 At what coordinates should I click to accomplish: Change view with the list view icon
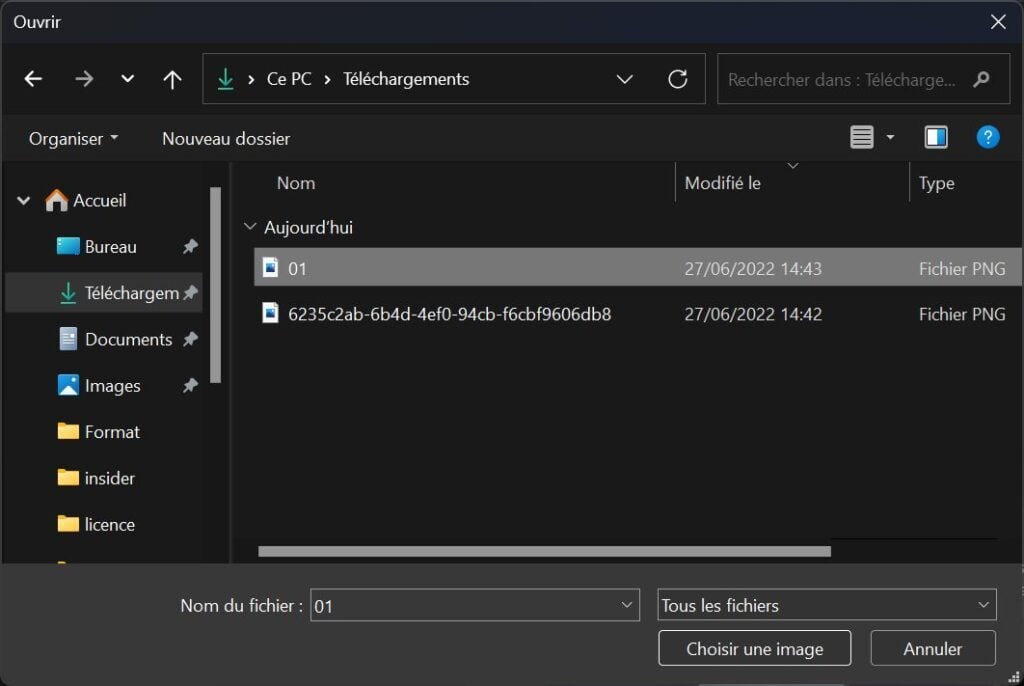pos(861,137)
